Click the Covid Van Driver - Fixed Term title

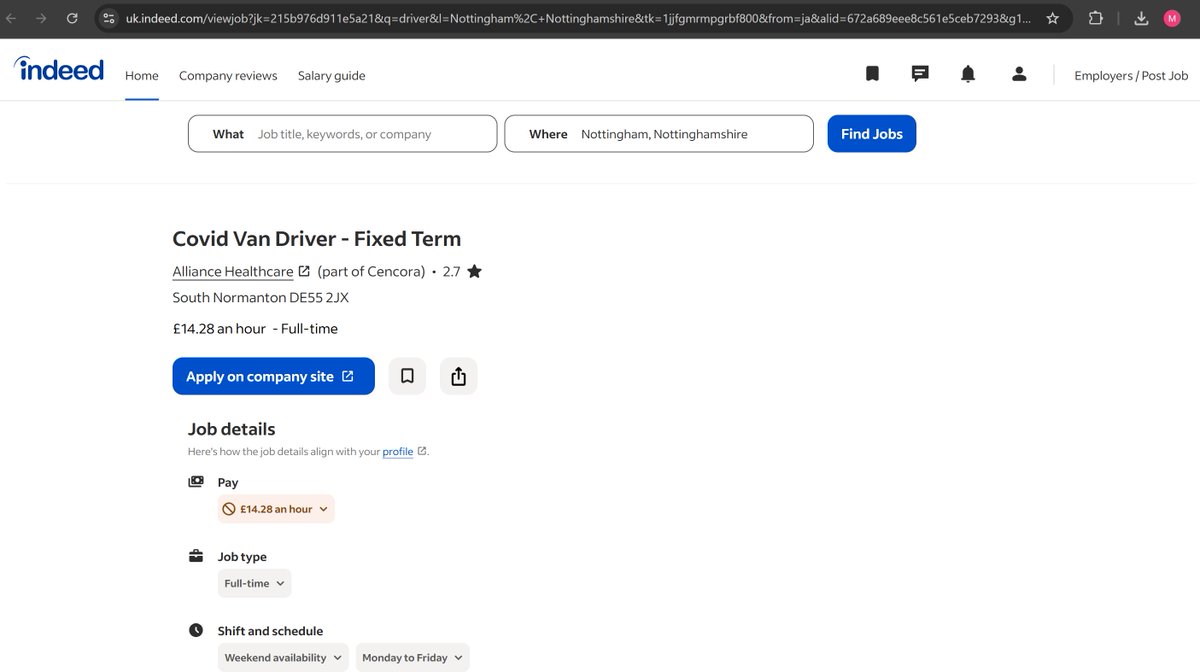[x=317, y=238]
